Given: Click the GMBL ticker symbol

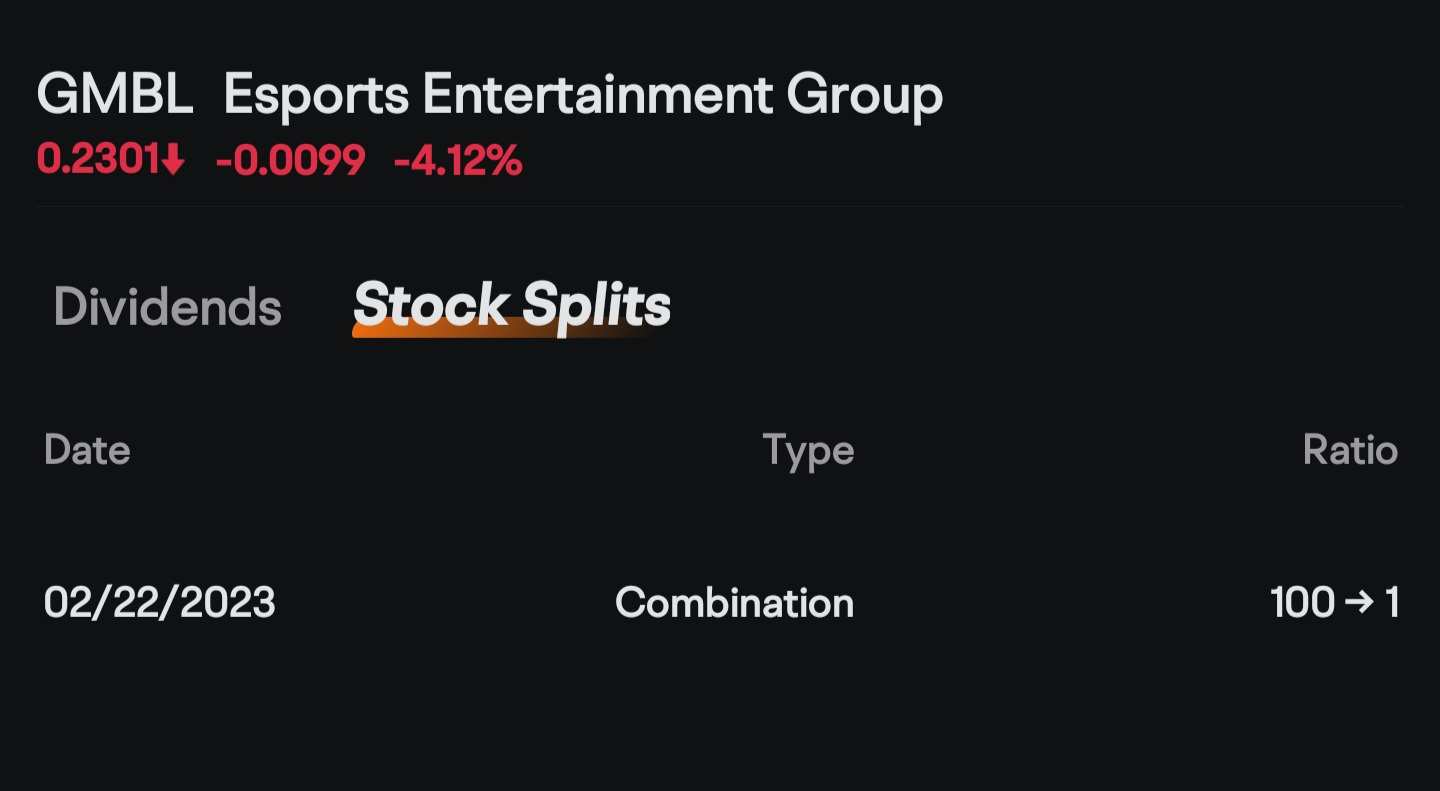Looking at the screenshot, I should [x=115, y=96].
